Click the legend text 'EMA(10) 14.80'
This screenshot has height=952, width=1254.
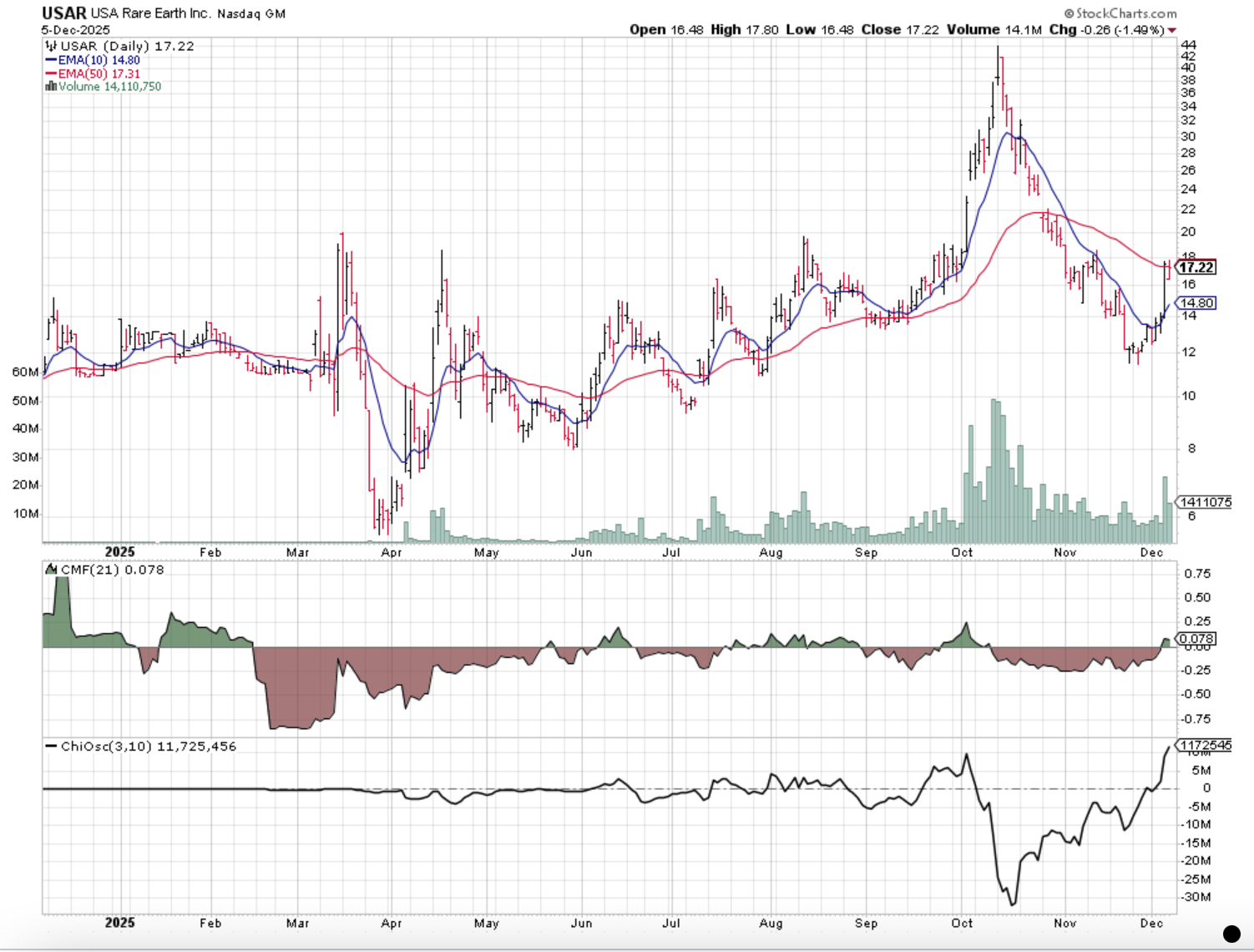(x=99, y=60)
